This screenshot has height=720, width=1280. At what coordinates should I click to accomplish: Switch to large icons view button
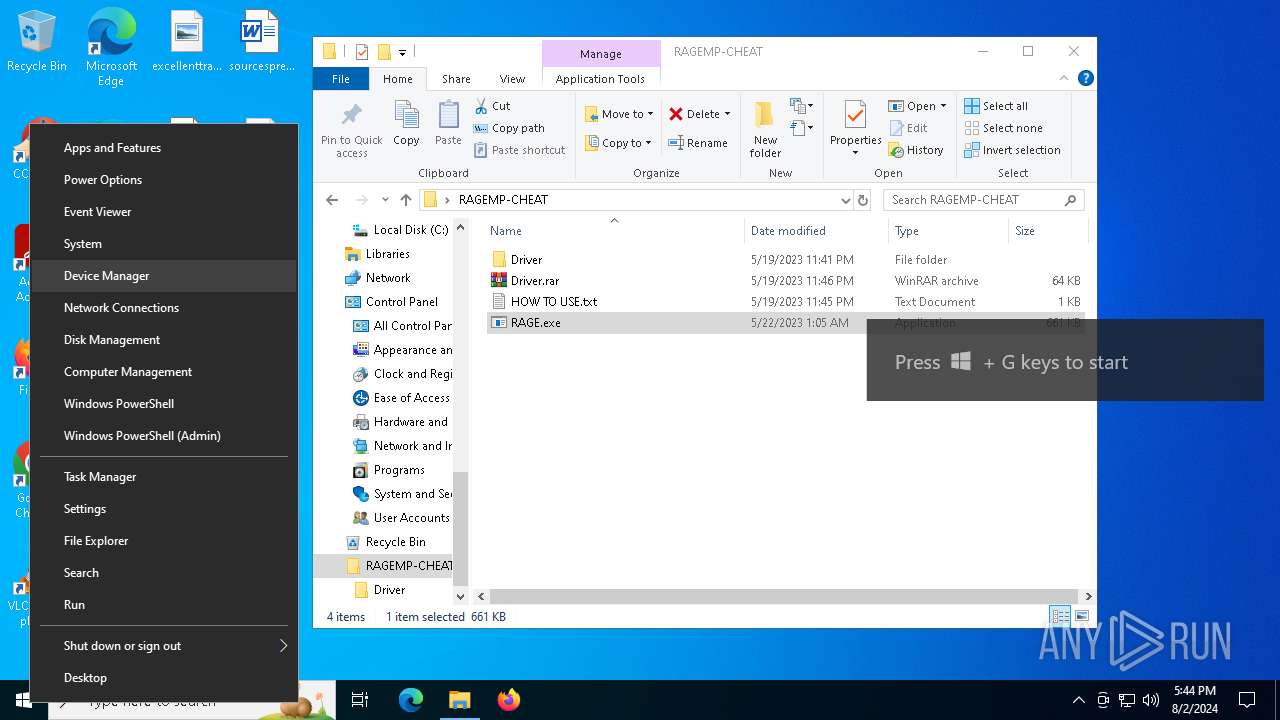tap(1081, 616)
